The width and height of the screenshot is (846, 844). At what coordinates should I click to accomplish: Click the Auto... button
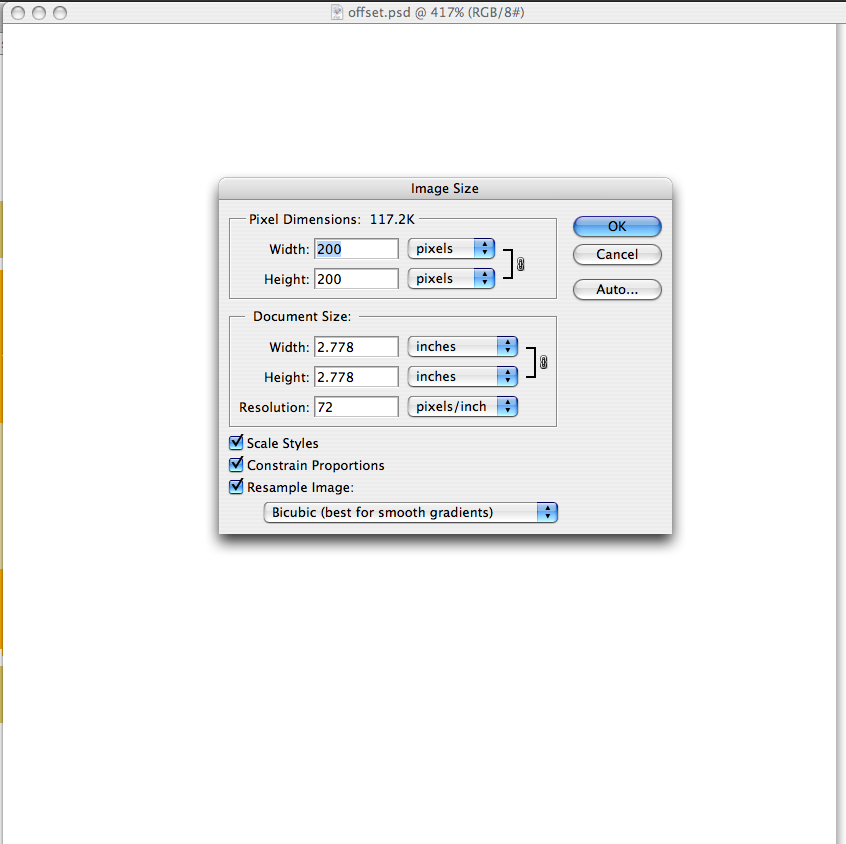coord(617,290)
